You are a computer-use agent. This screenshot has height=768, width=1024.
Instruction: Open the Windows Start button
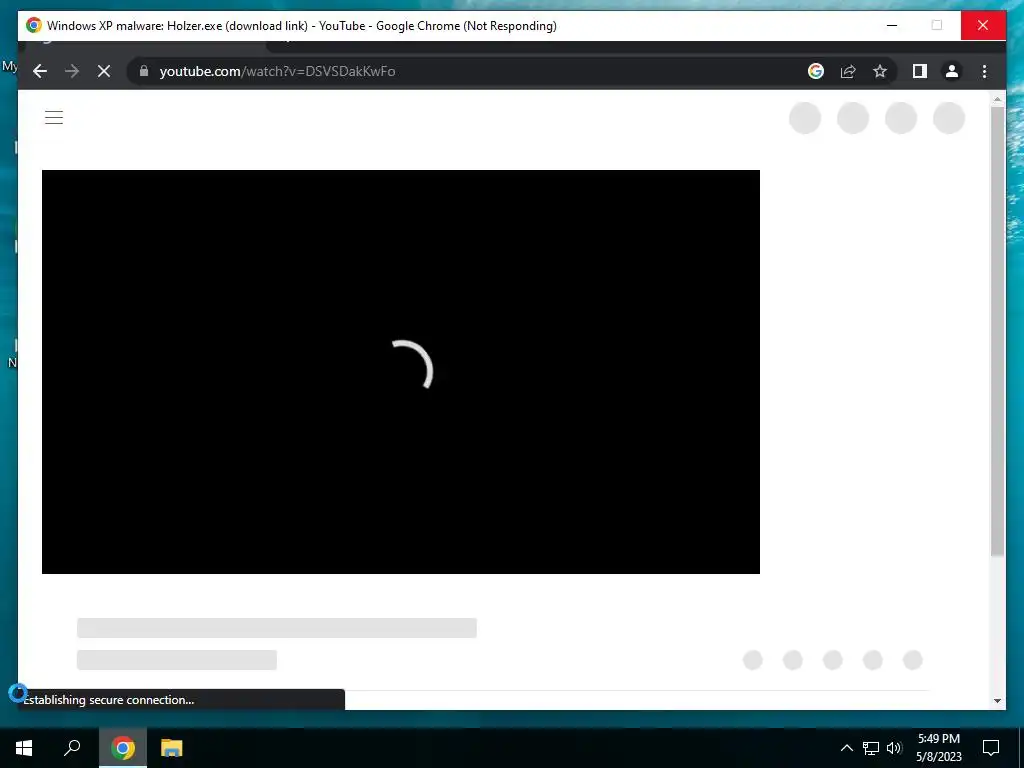click(24, 748)
